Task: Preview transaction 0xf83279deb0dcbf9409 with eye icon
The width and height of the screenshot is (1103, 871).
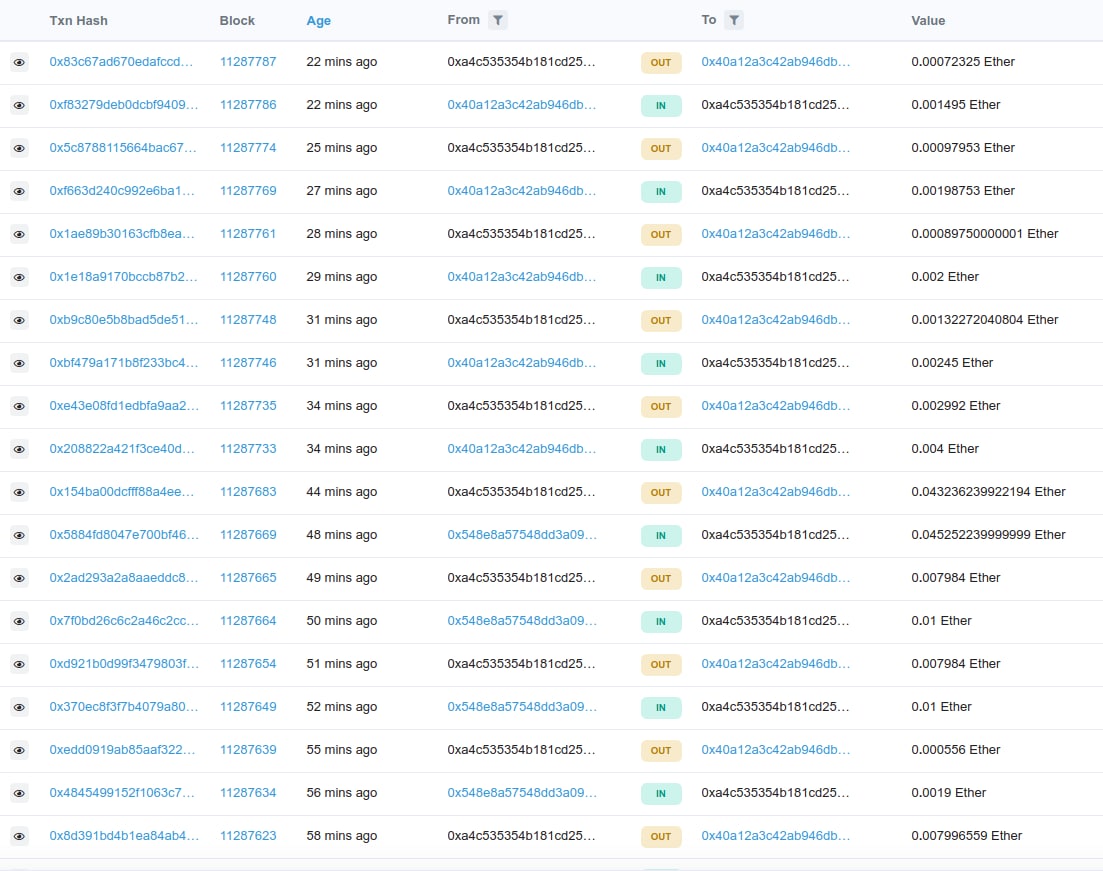Action: click(x=20, y=106)
